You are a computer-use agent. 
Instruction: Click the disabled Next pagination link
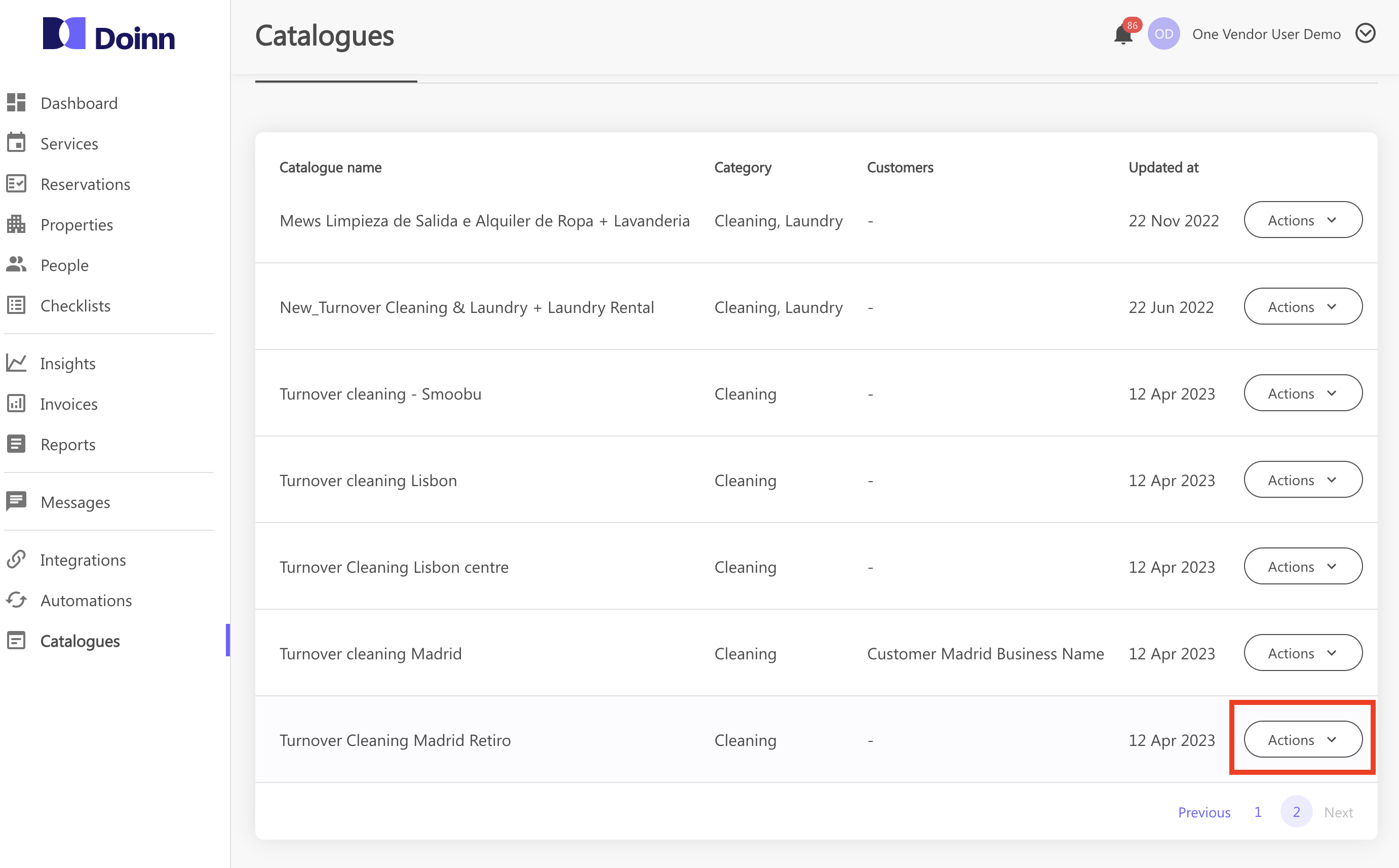[1338, 812]
